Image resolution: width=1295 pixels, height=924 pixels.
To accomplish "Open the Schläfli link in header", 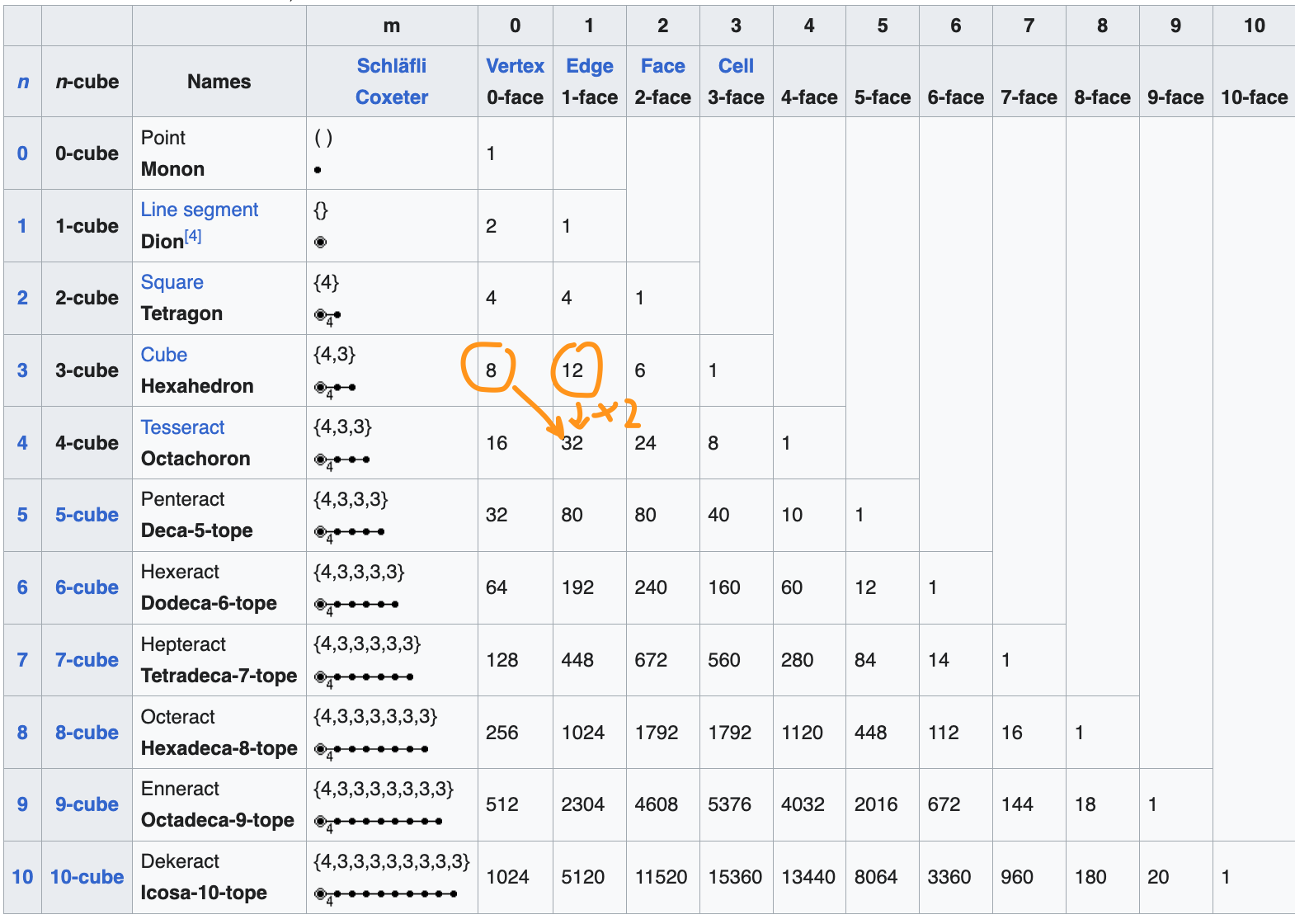I will coord(391,66).
